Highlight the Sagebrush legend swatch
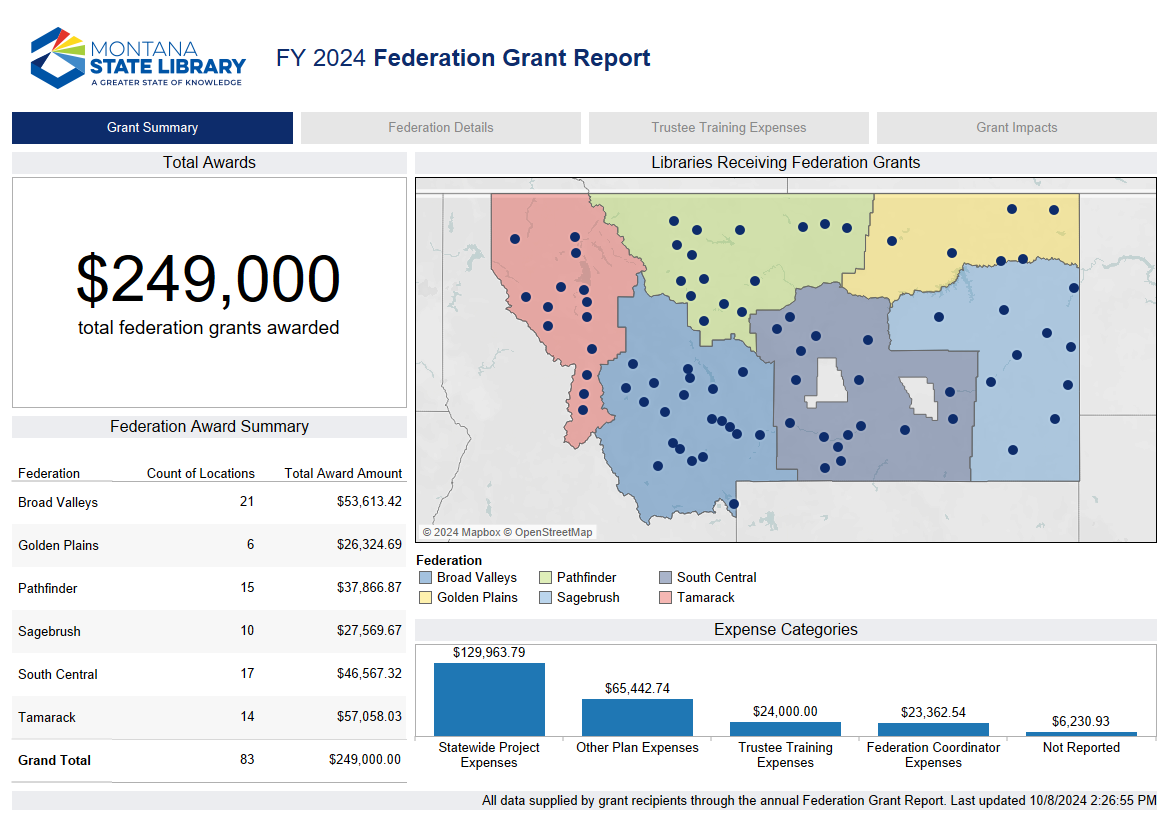 point(546,598)
